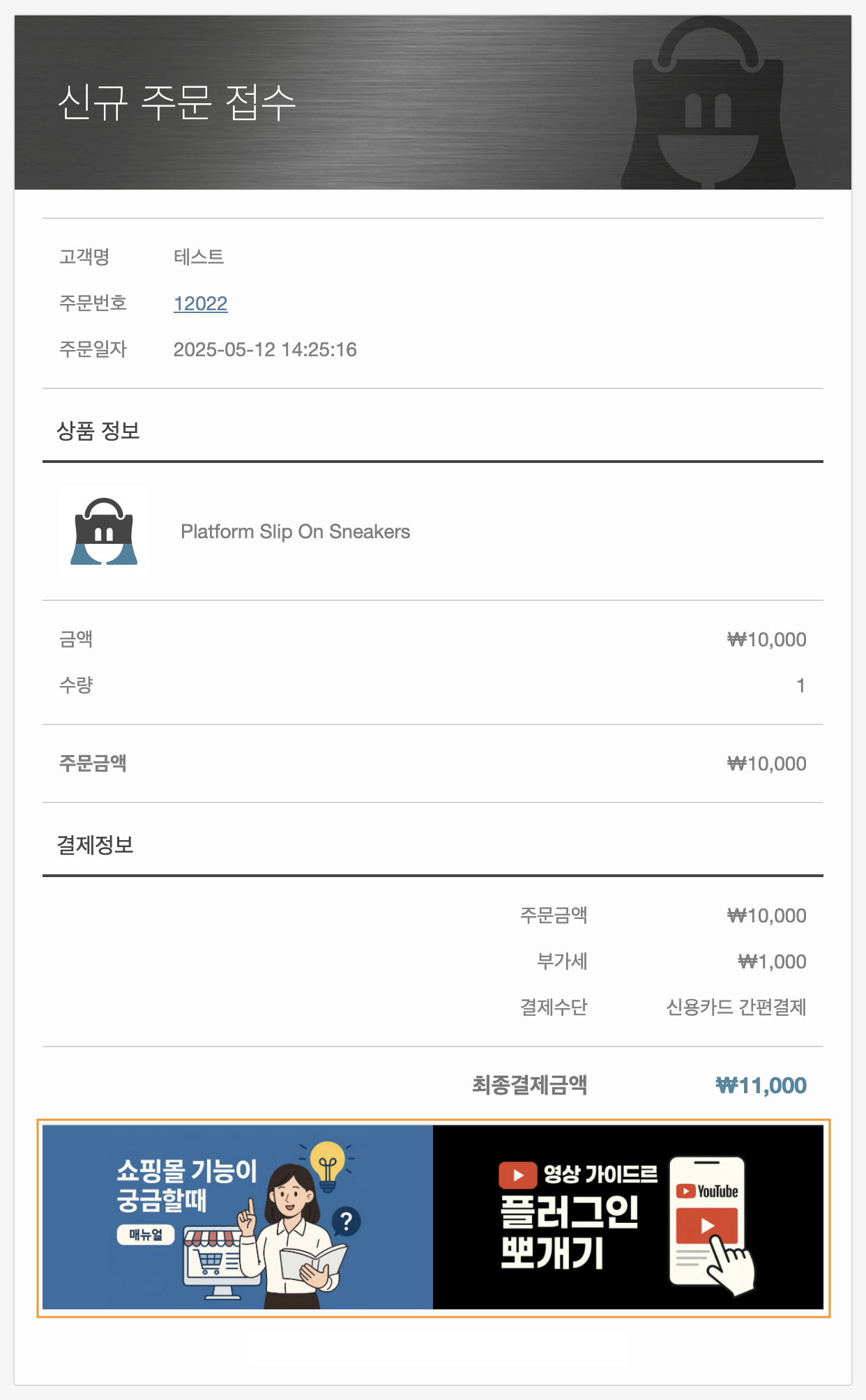This screenshot has width=866, height=1400.
Task: Click the ₩1,000 부가세 value
Action: [x=772, y=962]
